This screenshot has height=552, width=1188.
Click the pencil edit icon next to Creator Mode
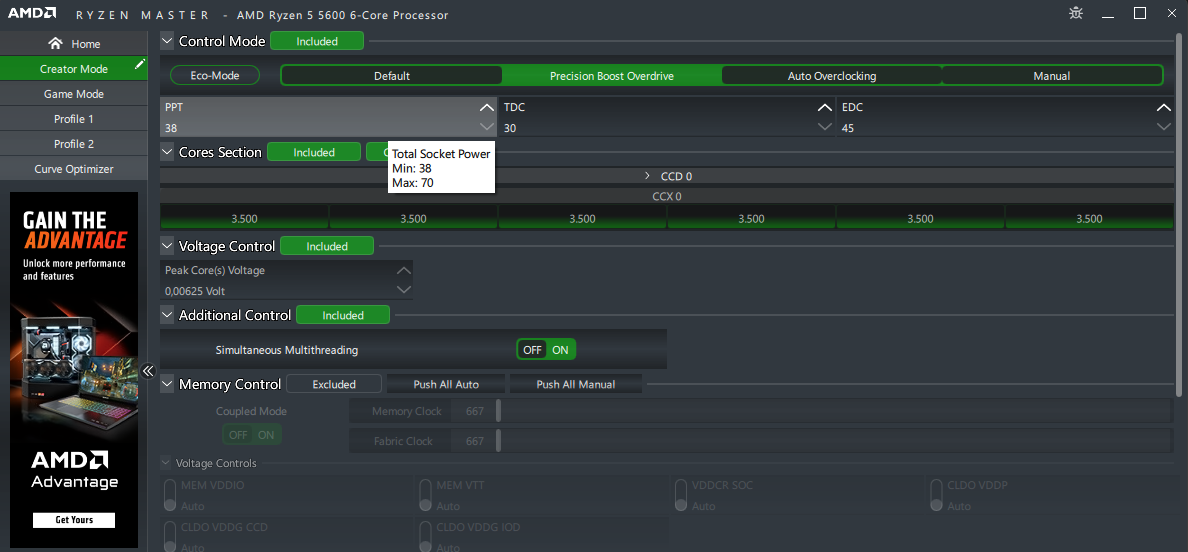(139, 65)
